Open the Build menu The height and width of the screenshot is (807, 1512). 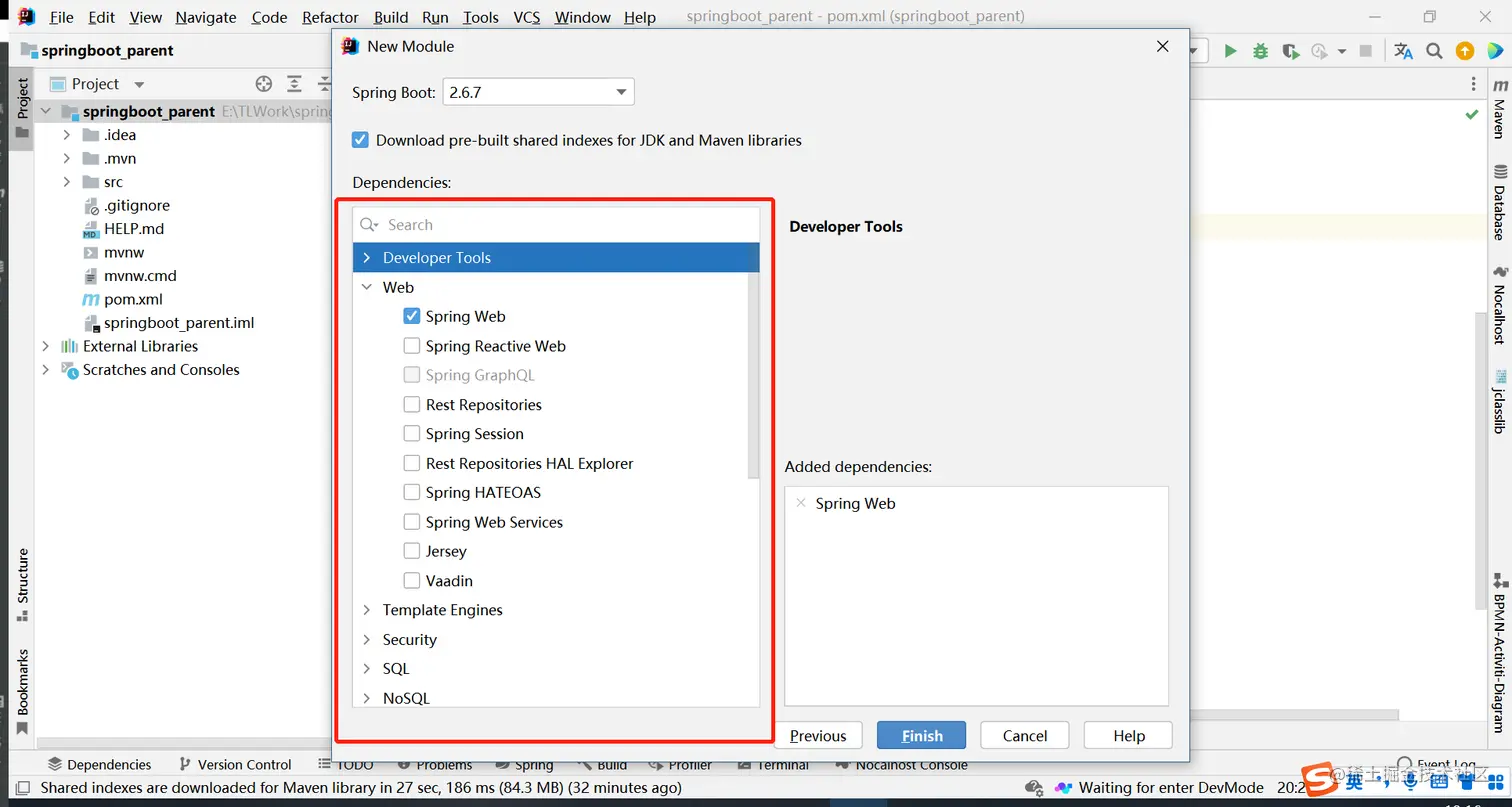(391, 17)
